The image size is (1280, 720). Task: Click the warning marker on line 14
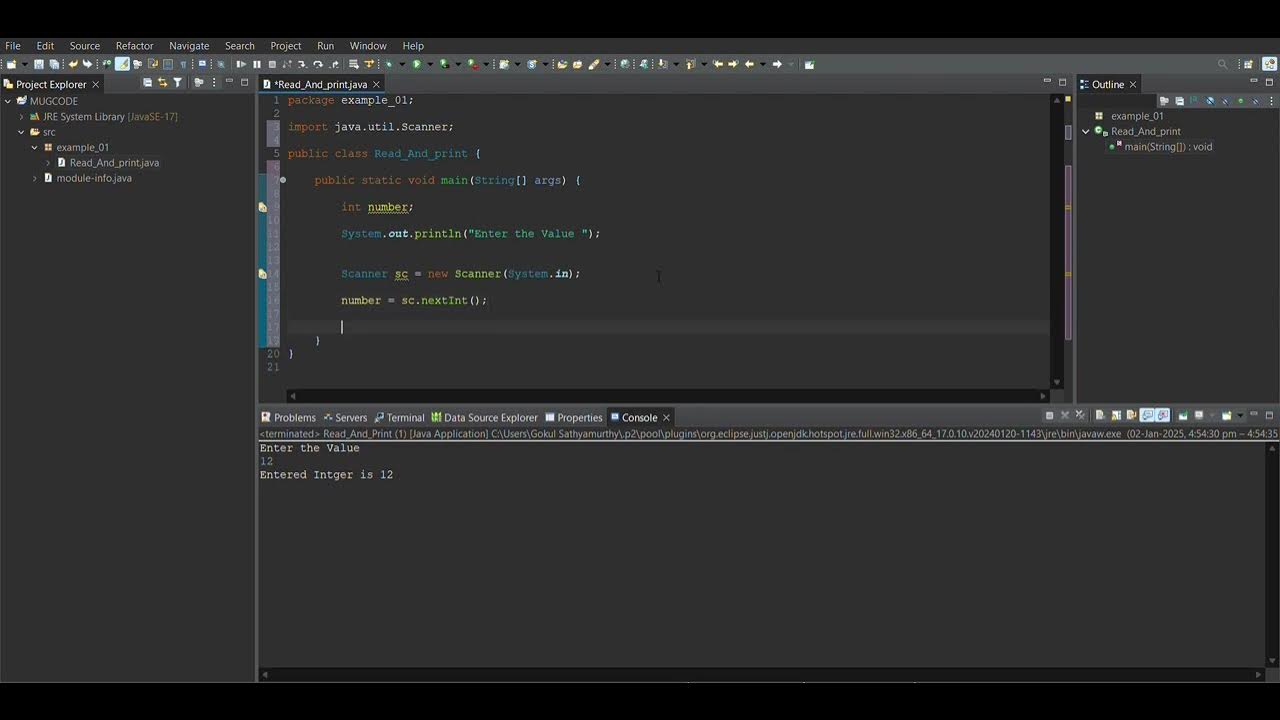coord(263,273)
